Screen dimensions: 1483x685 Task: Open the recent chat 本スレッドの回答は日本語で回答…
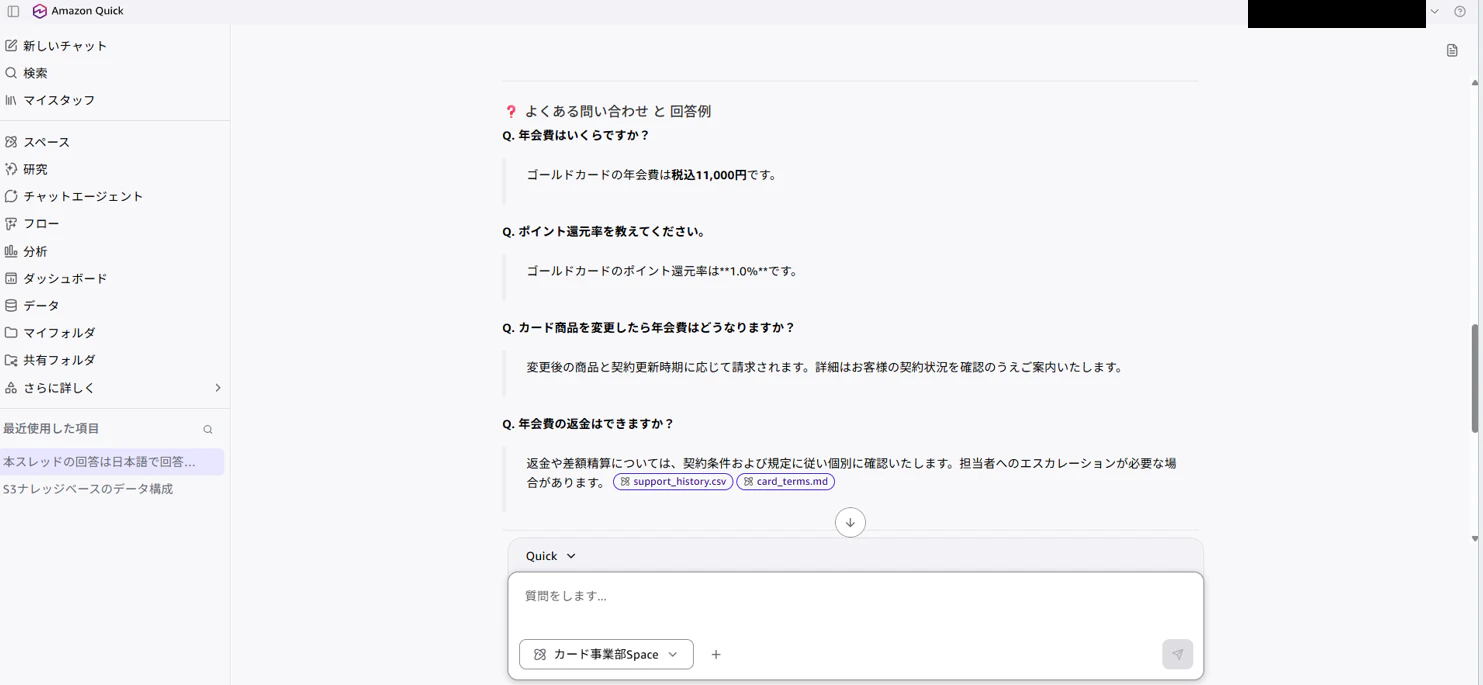coord(112,462)
